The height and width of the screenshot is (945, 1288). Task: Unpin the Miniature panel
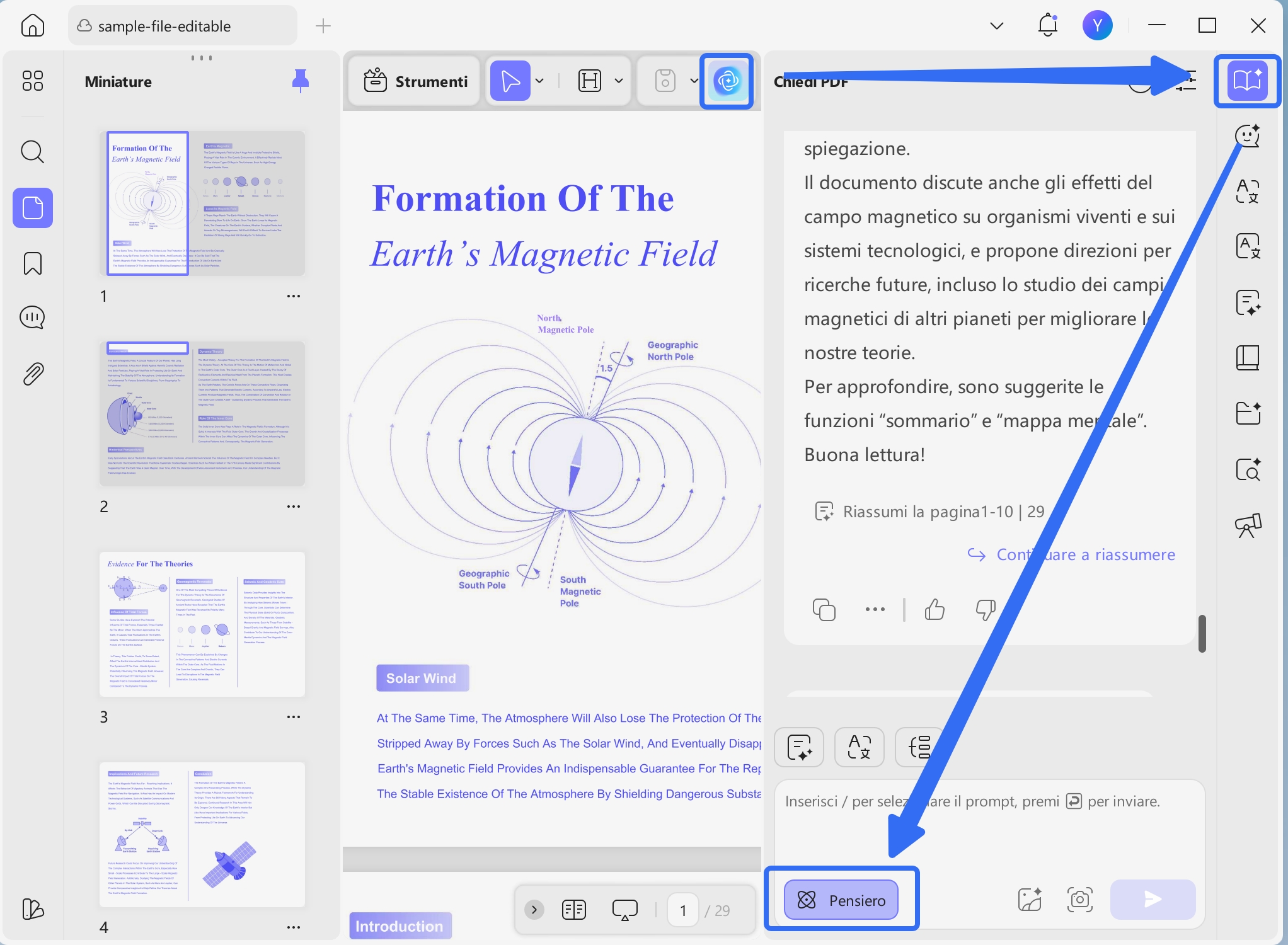pyautogui.click(x=301, y=81)
